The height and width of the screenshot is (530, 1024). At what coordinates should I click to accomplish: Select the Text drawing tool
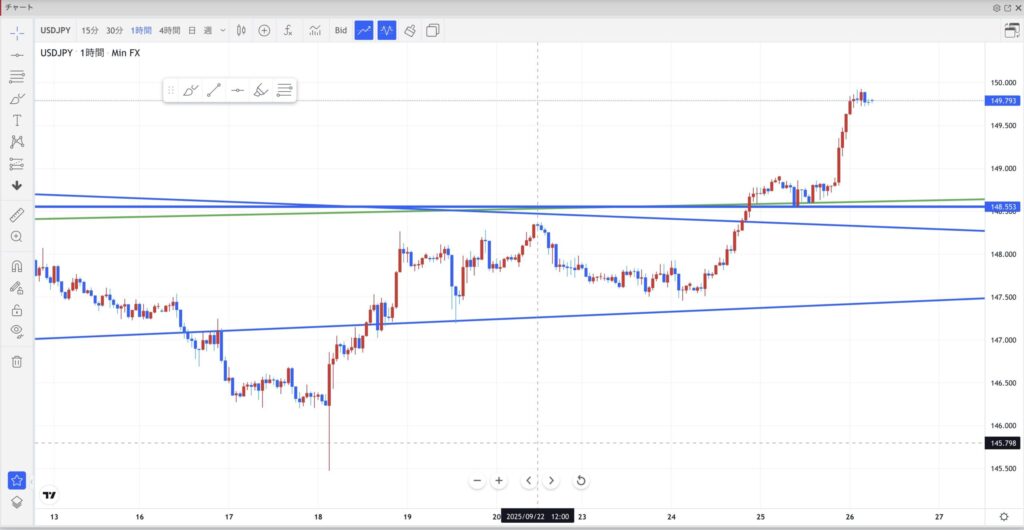coord(17,120)
